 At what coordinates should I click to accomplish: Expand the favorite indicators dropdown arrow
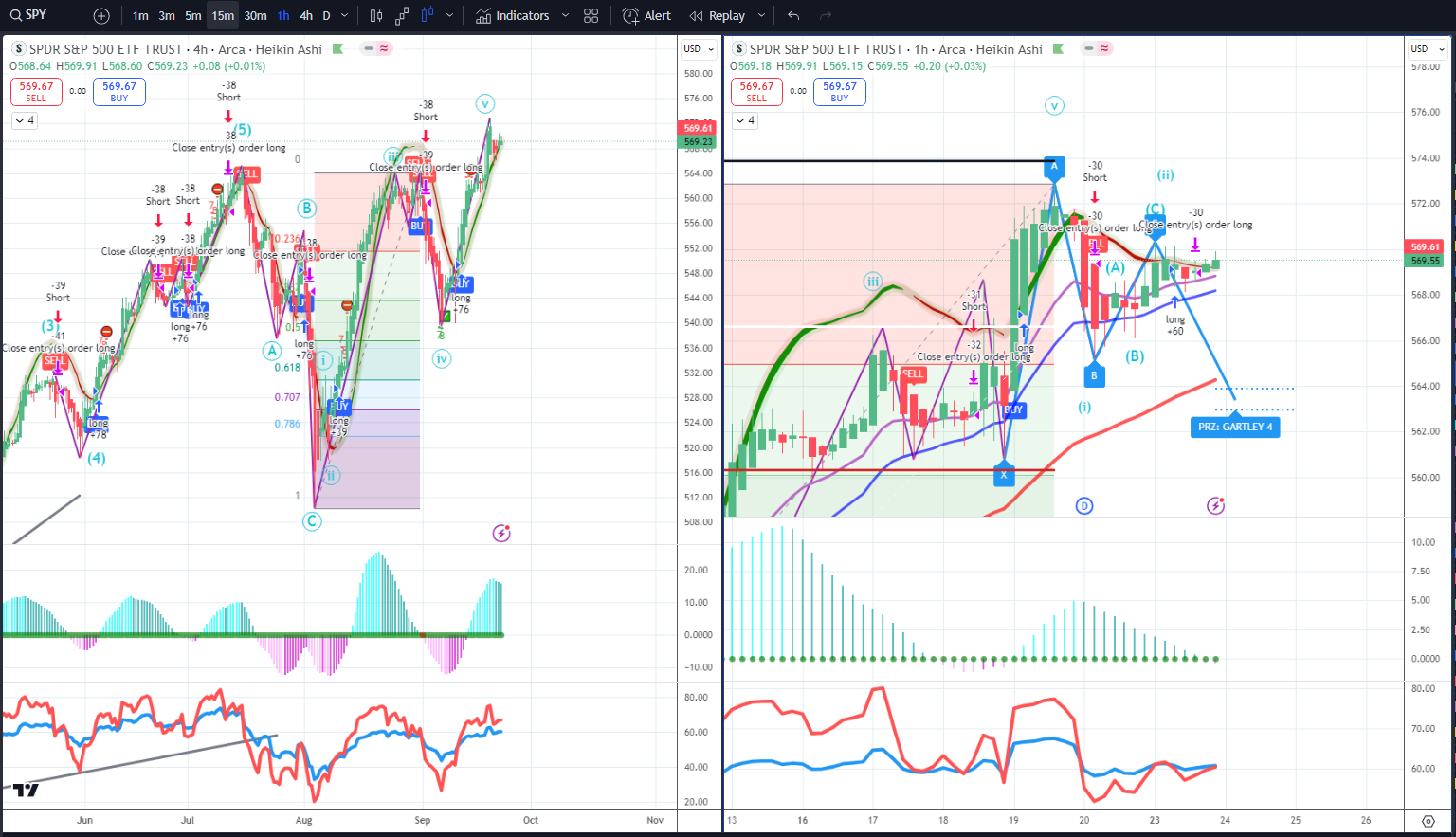(x=565, y=16)
